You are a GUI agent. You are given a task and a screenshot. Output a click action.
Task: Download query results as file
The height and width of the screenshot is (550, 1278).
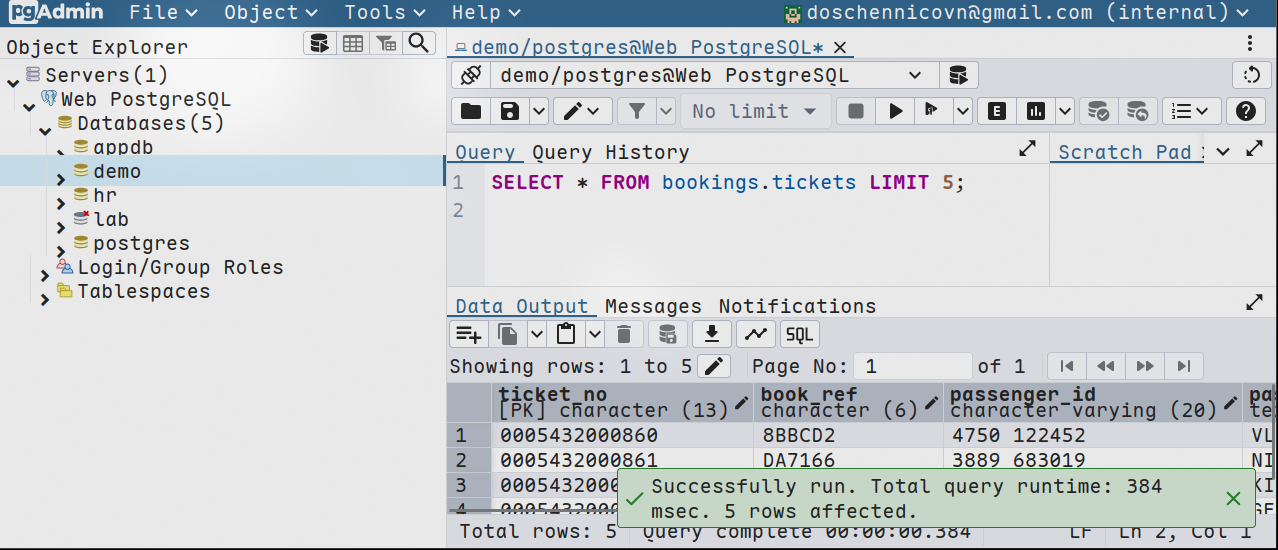[x=712, y=334]
